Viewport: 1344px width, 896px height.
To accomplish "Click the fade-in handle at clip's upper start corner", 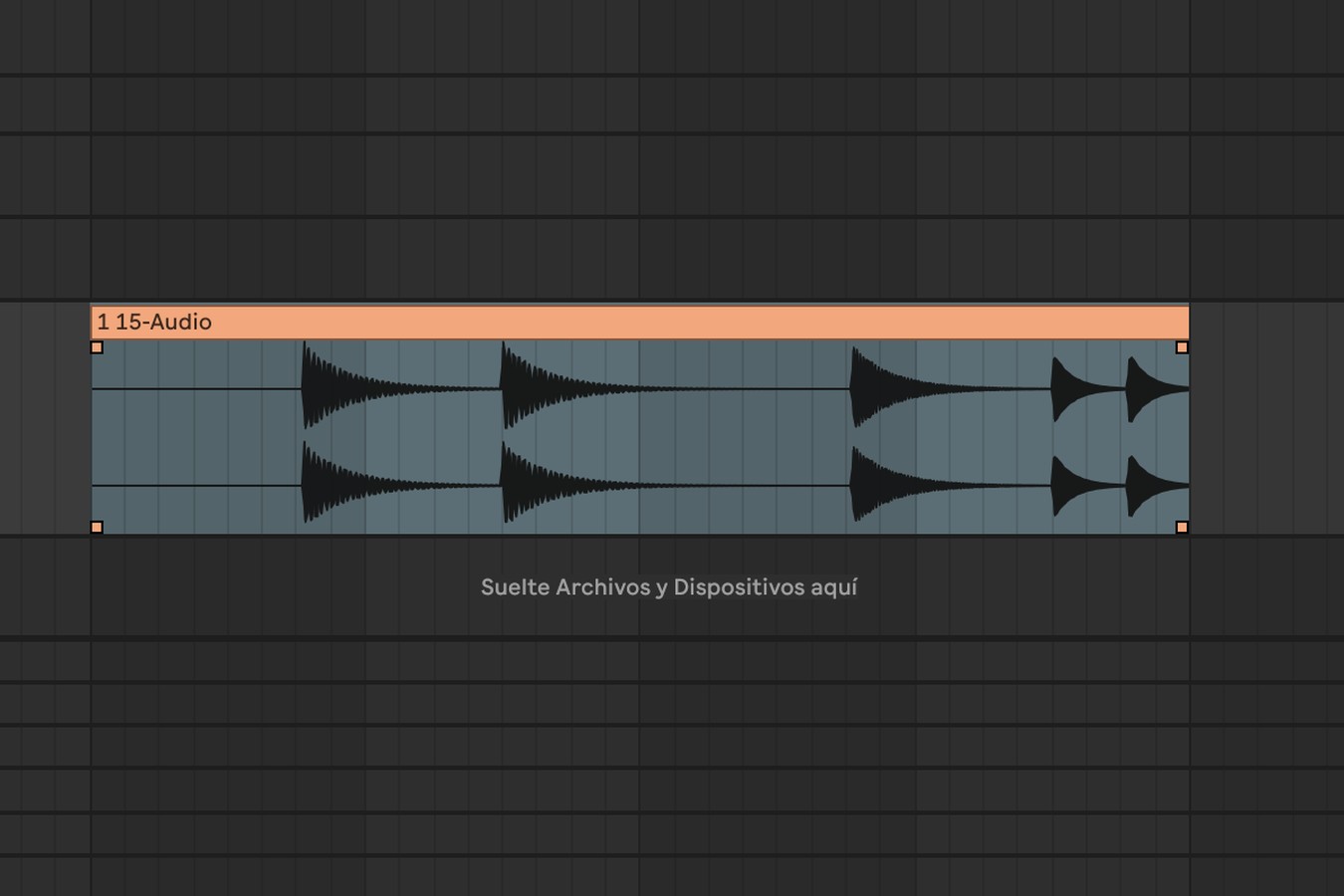I will tap(97, 347).
